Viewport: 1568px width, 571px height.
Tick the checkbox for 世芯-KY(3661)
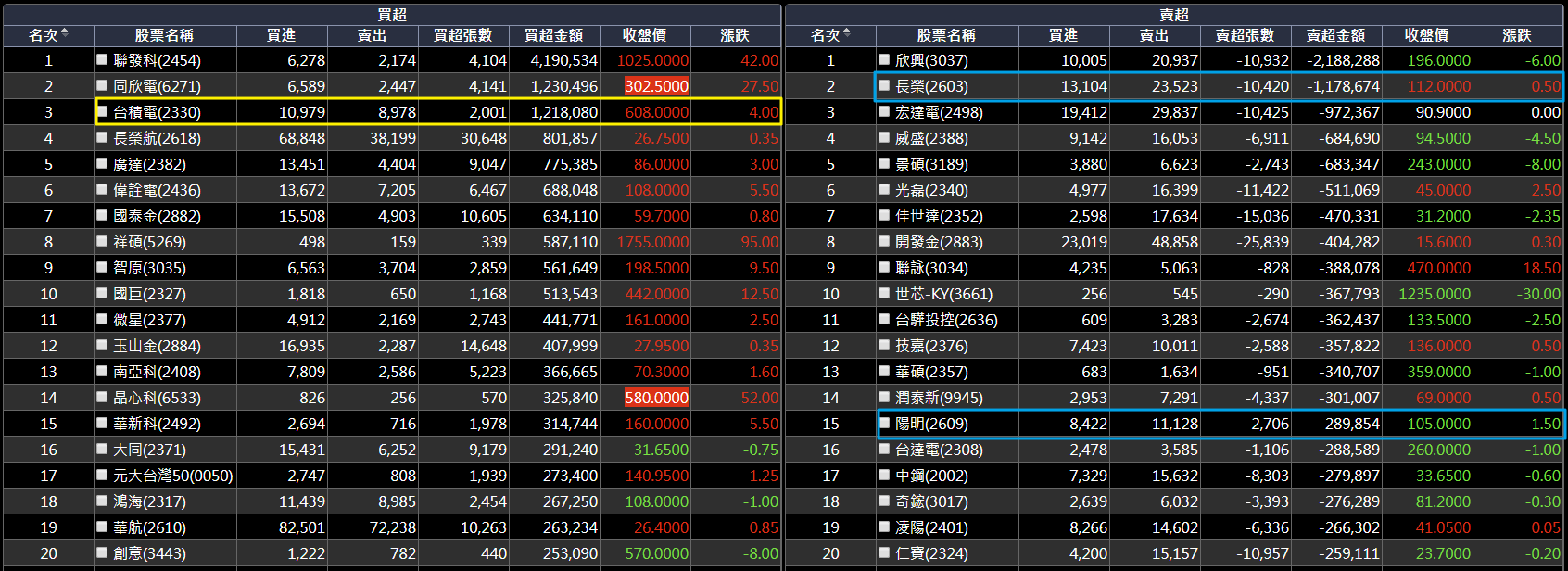tap(885, 293)
